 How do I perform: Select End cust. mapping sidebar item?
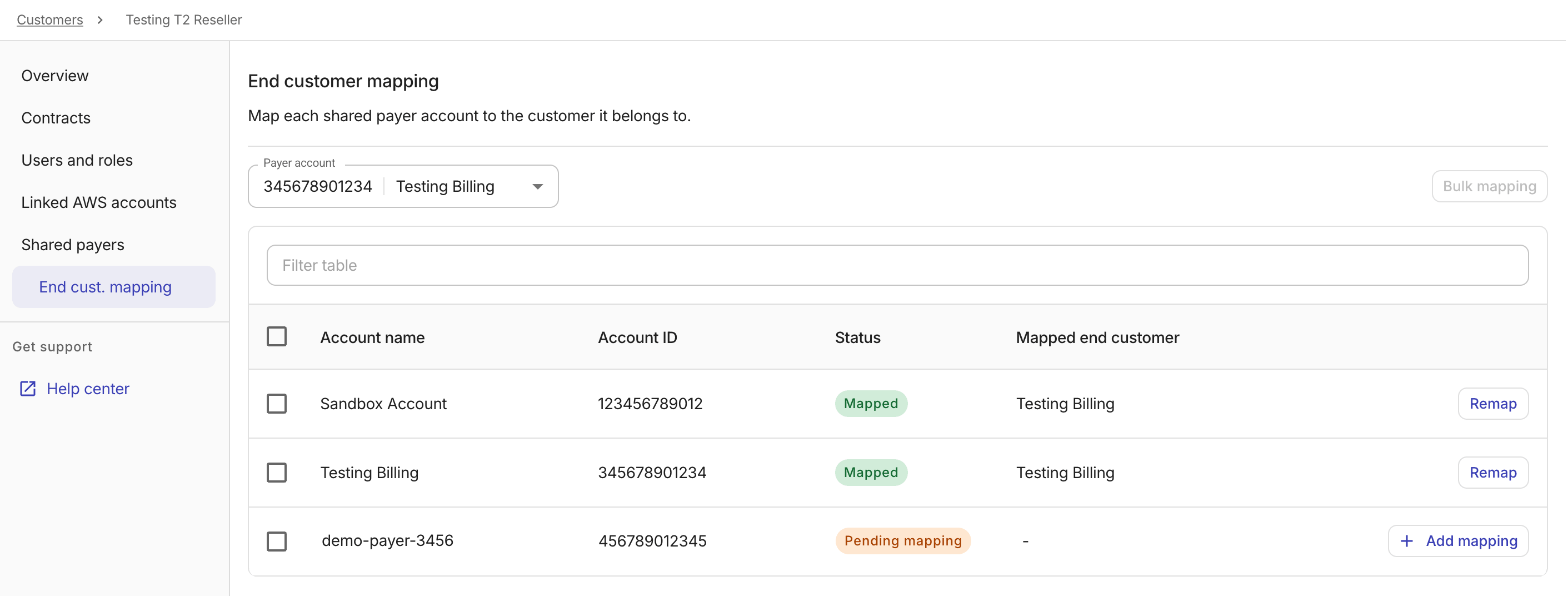tap(113, 287)
